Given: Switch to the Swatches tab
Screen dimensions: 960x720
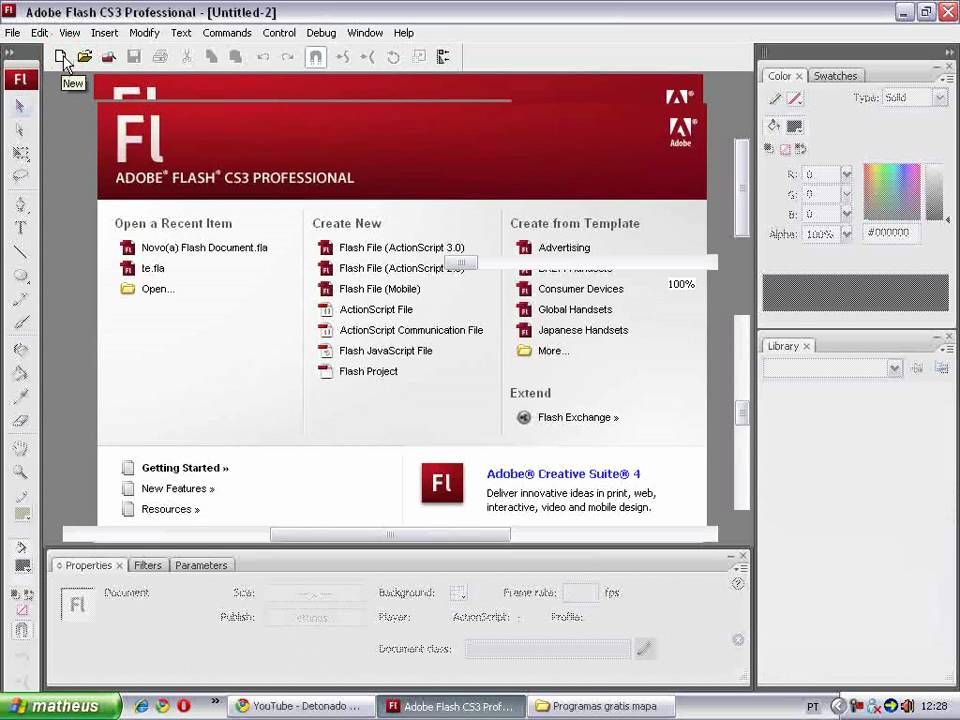Looking at the screenshot, I should [835, 76].
